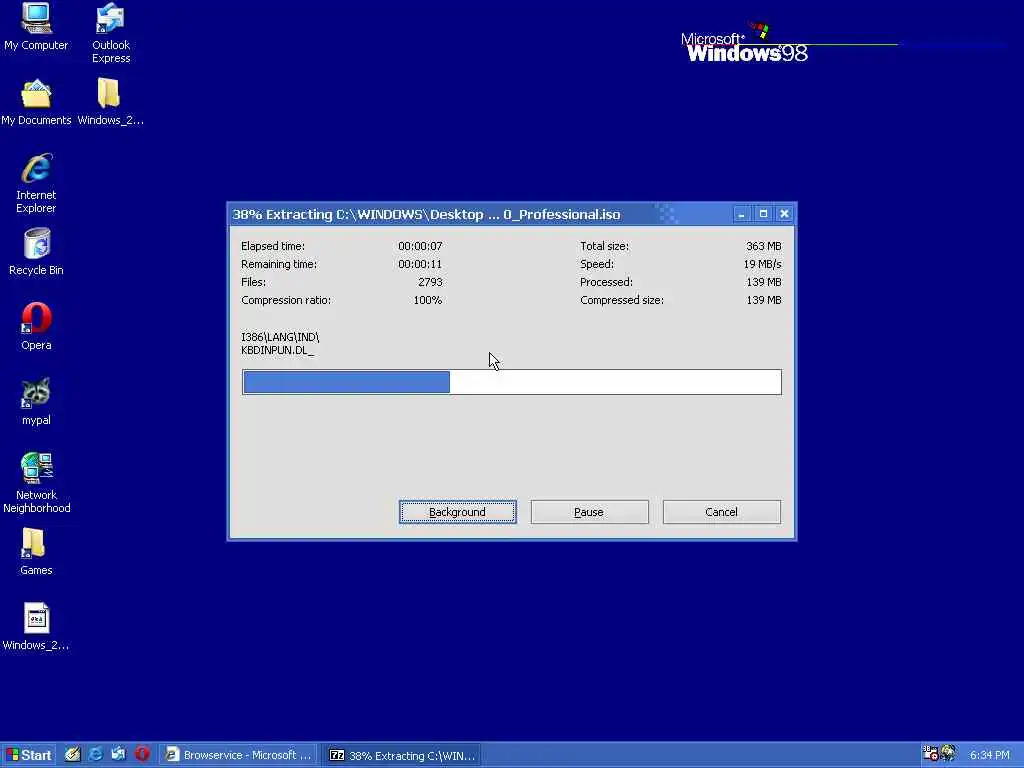Launch Outlook Express from the desktop
Viewport: 1024px width, 768px height.
tap(110, 33)
